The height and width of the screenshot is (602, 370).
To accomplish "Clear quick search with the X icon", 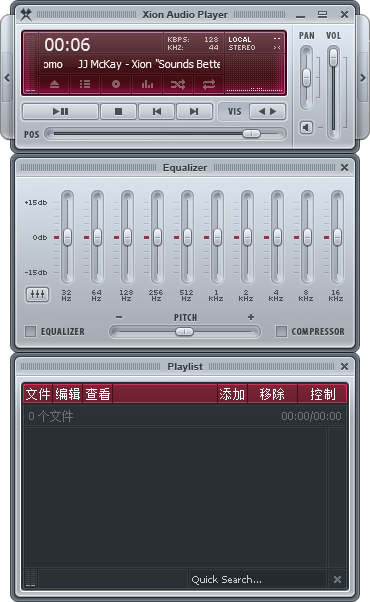I will 337,579.
